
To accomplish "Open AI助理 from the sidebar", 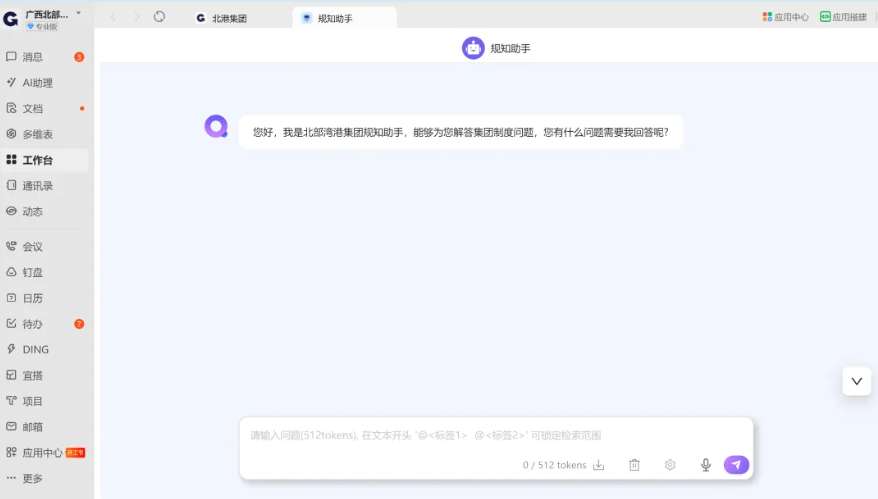I will pos(37,83).
